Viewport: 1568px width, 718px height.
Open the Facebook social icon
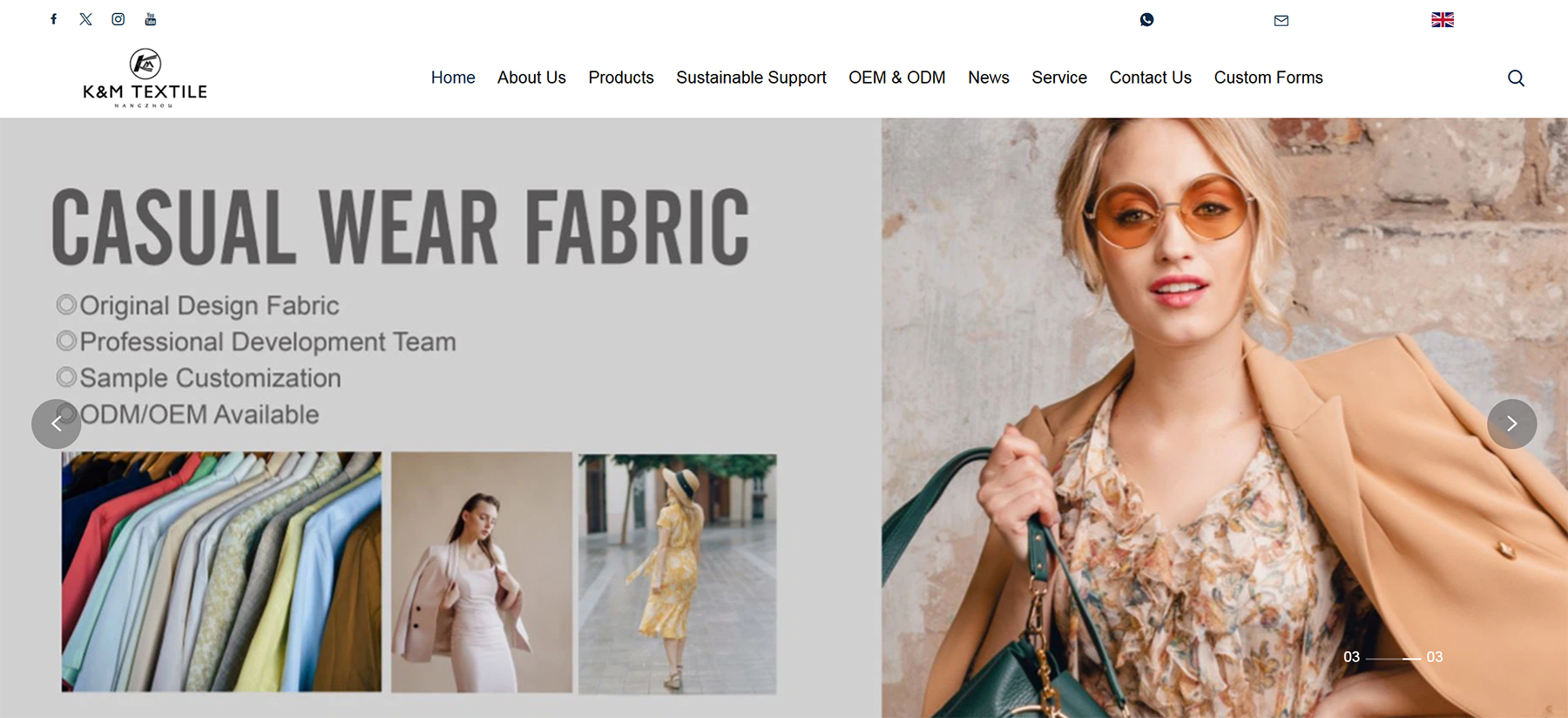(x=54, y=19)
